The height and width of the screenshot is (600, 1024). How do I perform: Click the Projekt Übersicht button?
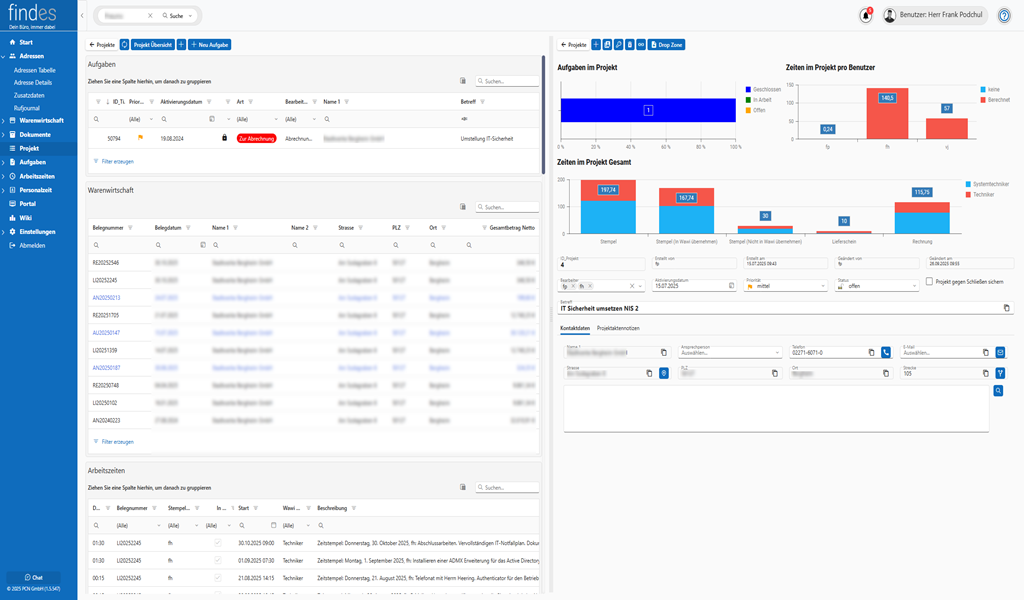tap(153, 45)
